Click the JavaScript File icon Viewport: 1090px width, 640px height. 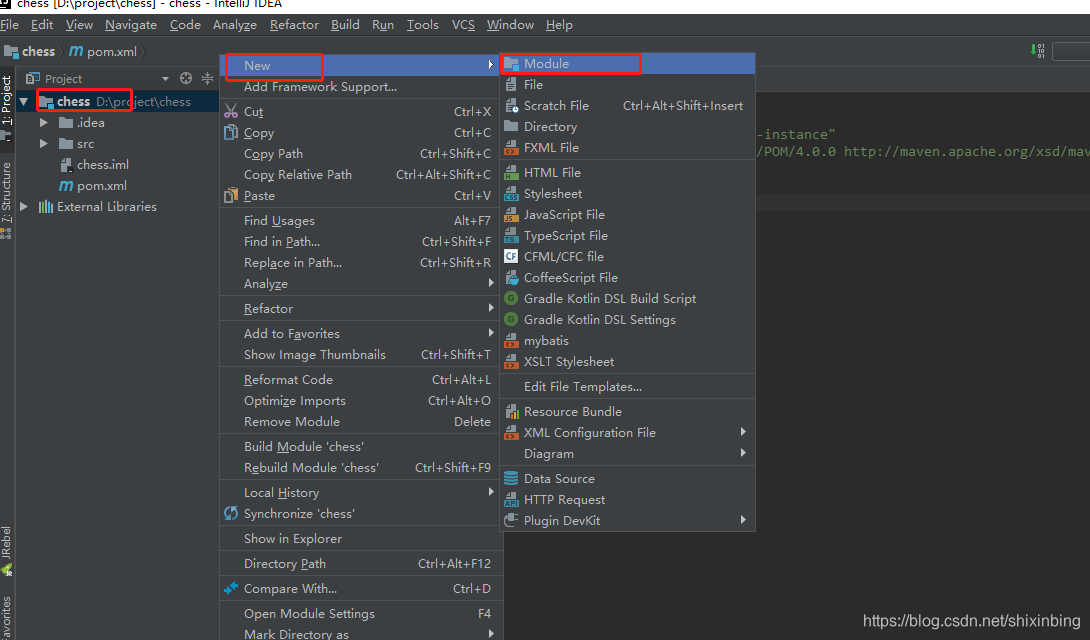pyautogui.click(x=511, y=214)
